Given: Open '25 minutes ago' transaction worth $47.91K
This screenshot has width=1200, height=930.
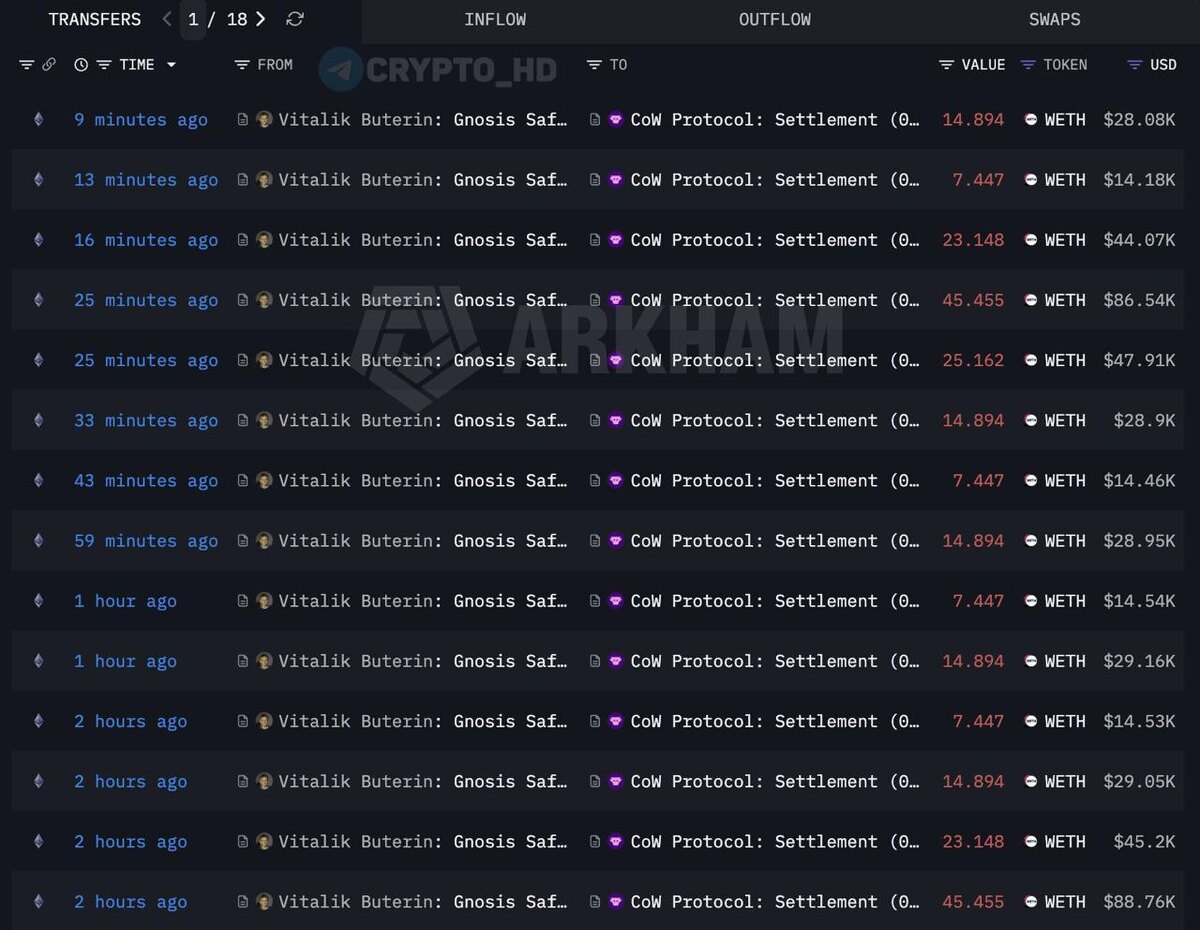Looking at the screenshot, I should click(x=146, y=360).
